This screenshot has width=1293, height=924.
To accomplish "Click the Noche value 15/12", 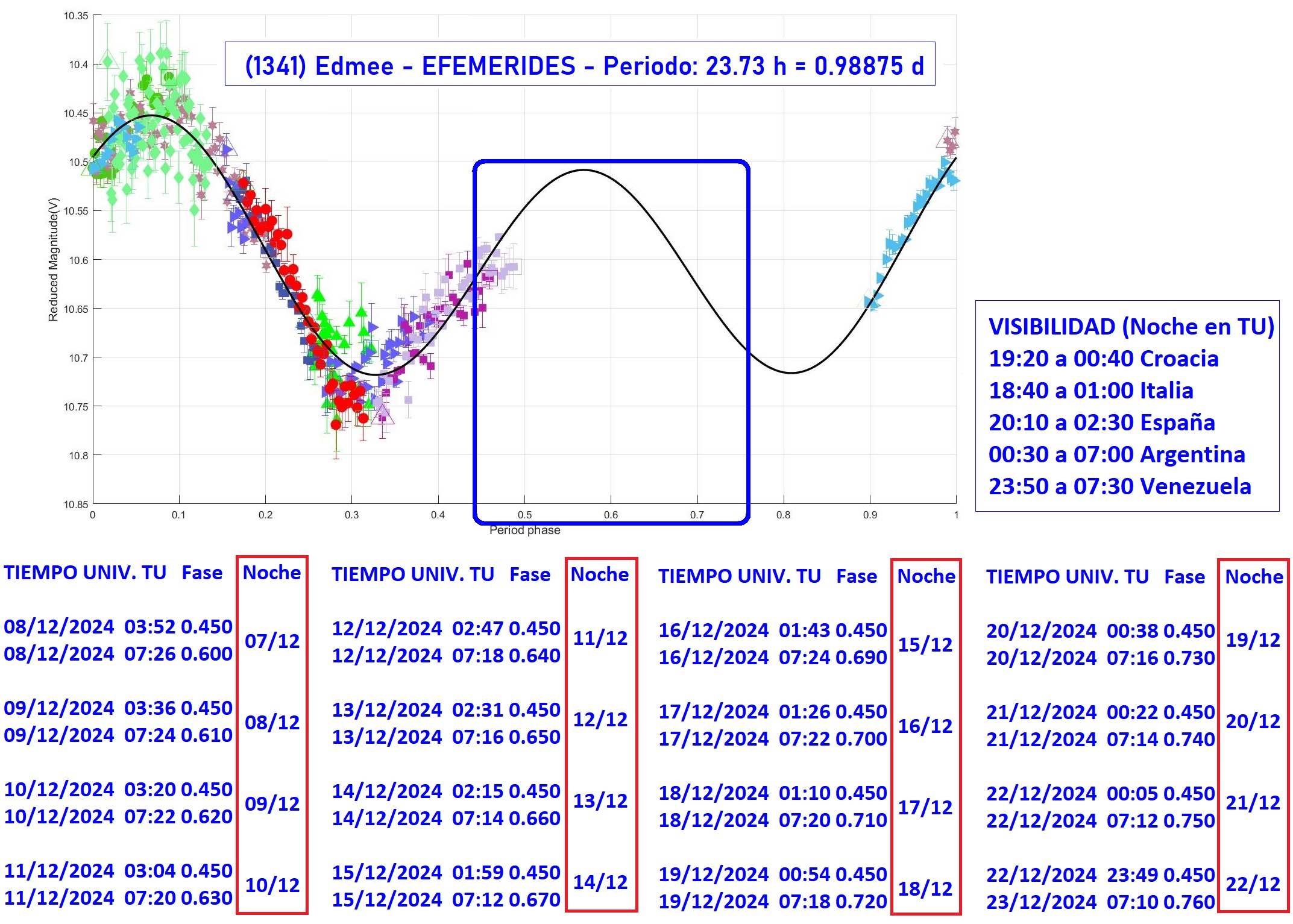I will tap(925, 644).
